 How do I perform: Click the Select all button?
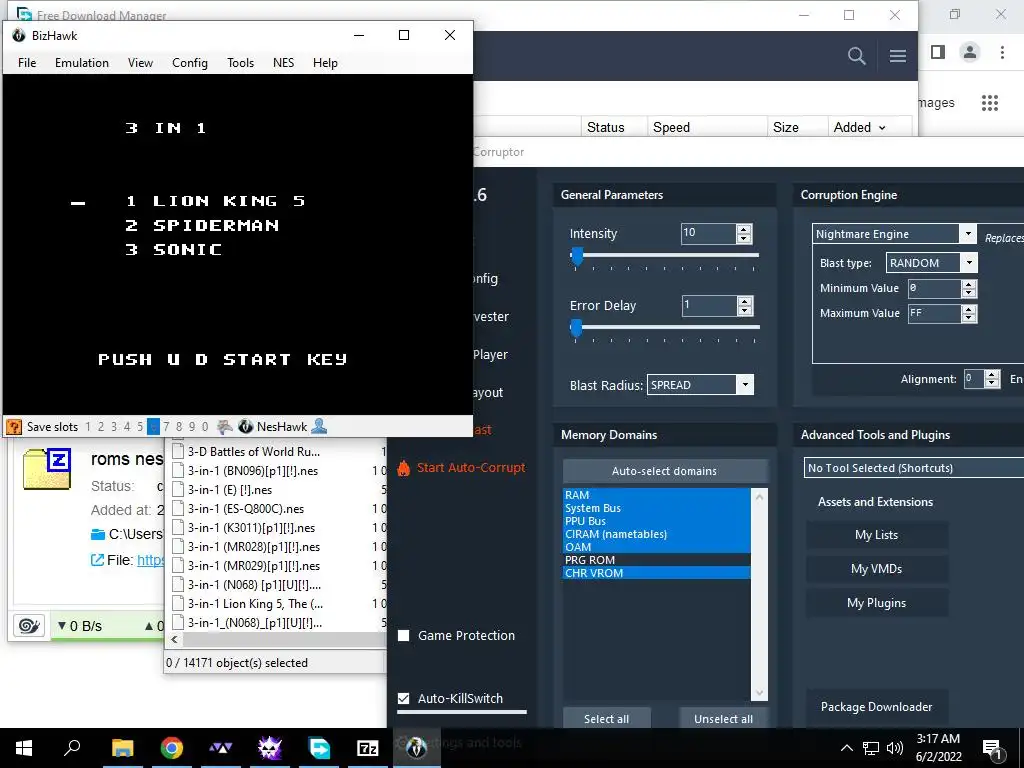[606, 718]
